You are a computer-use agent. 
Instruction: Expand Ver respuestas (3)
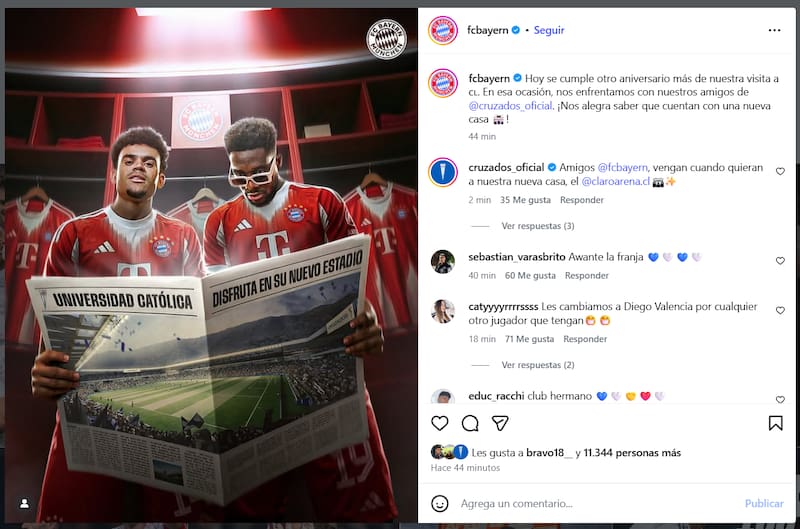tap(538, 225)
